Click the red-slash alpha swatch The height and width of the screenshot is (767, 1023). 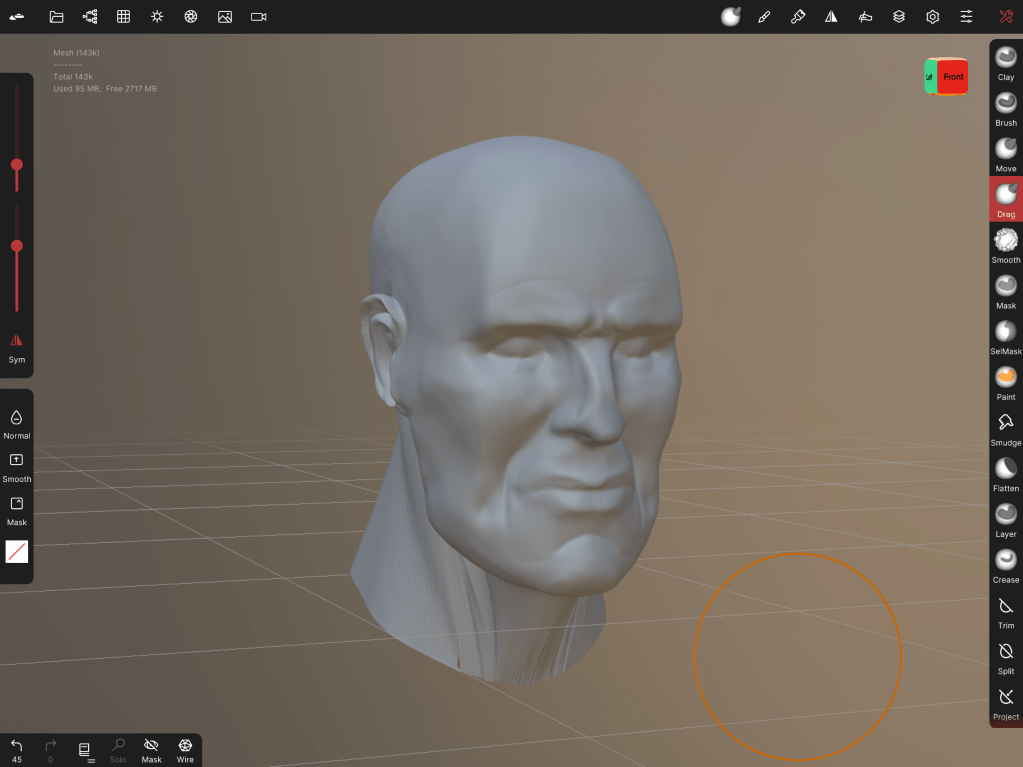coord(17,552)
